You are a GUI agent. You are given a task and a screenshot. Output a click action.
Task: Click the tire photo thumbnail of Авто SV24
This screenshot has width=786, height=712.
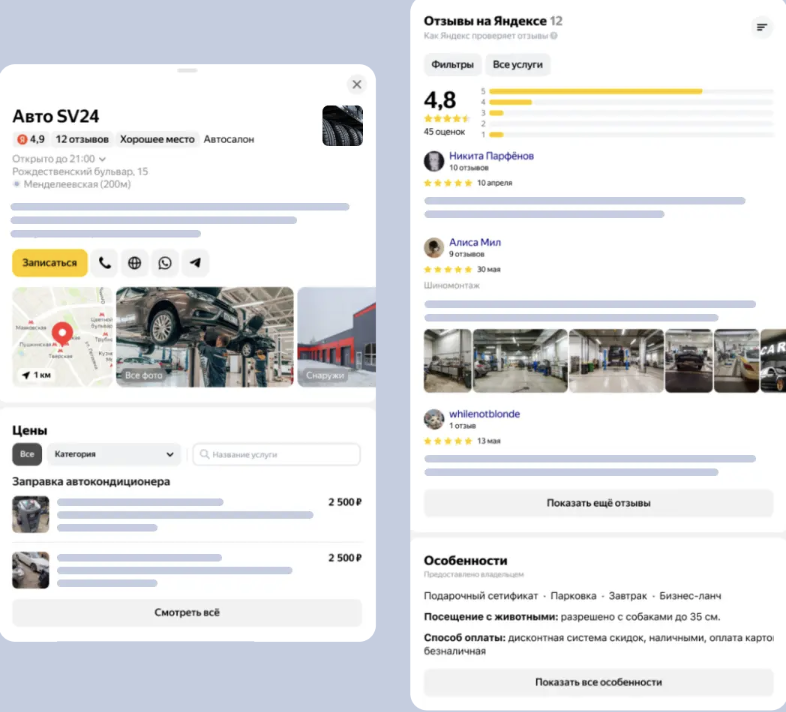pyautogui.click(x=342, y=125)
